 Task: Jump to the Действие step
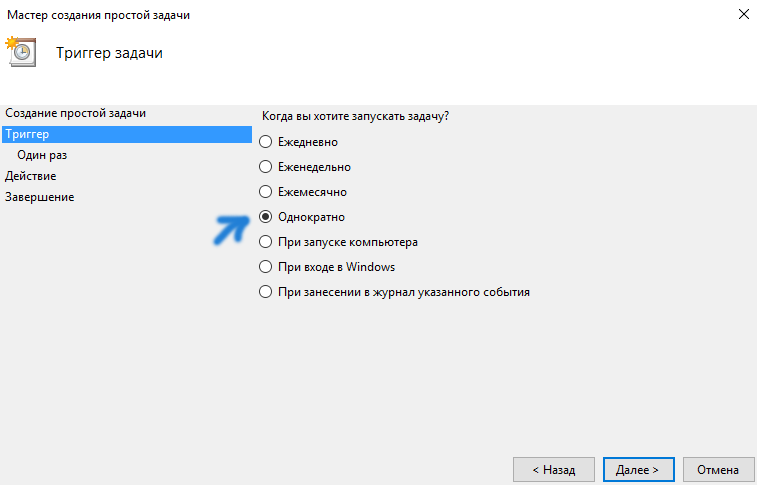[30, 176]
